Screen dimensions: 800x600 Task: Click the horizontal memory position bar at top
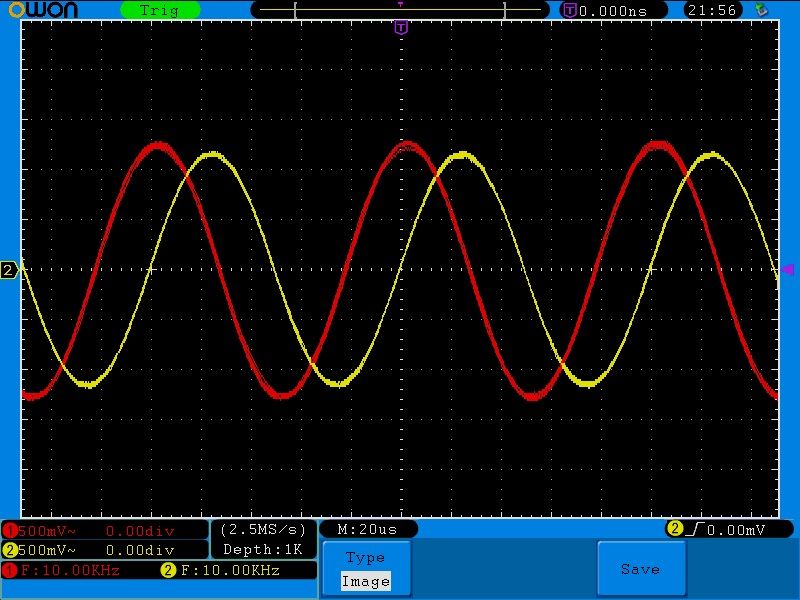(400, 10)
